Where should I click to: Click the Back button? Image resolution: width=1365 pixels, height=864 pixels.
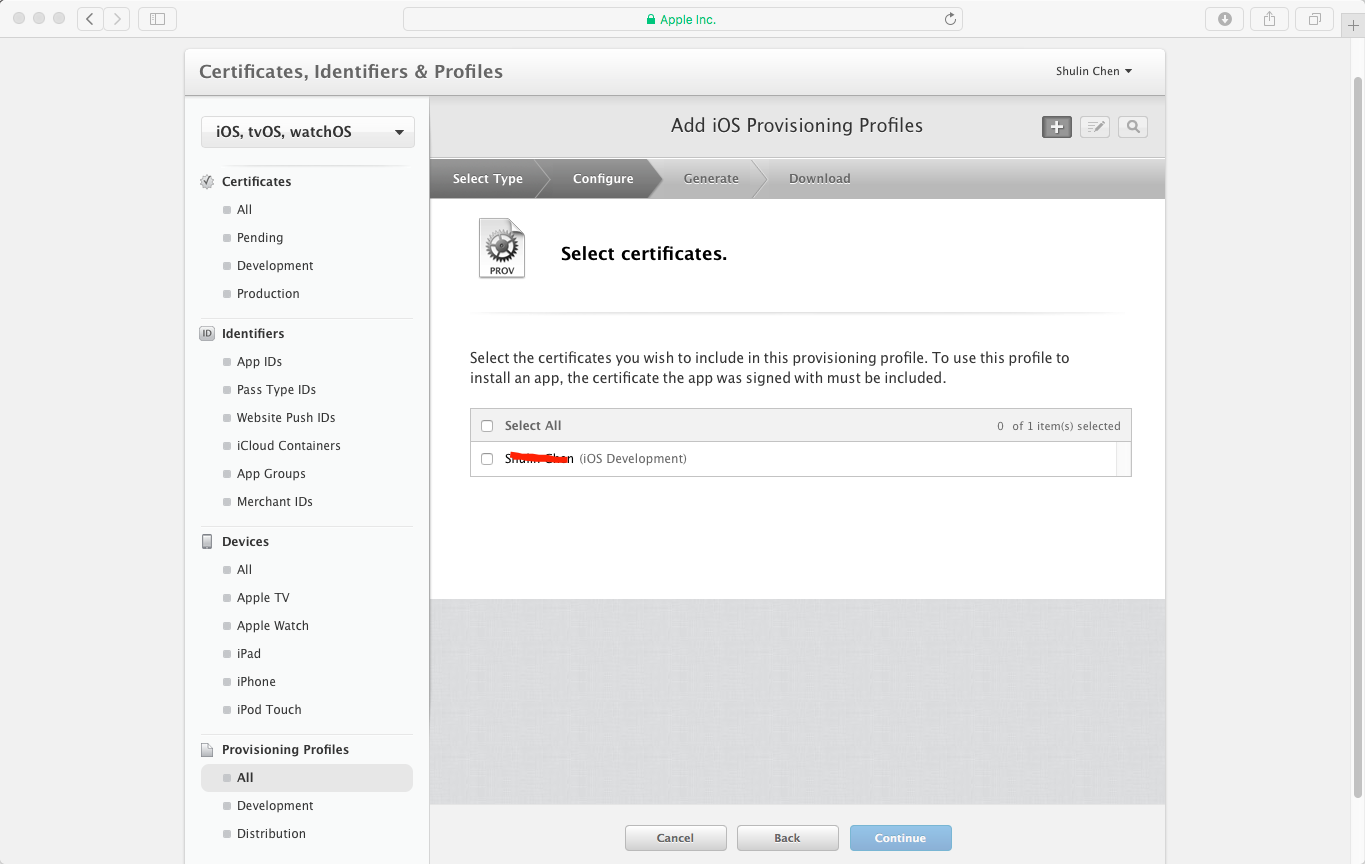point(787,838)
